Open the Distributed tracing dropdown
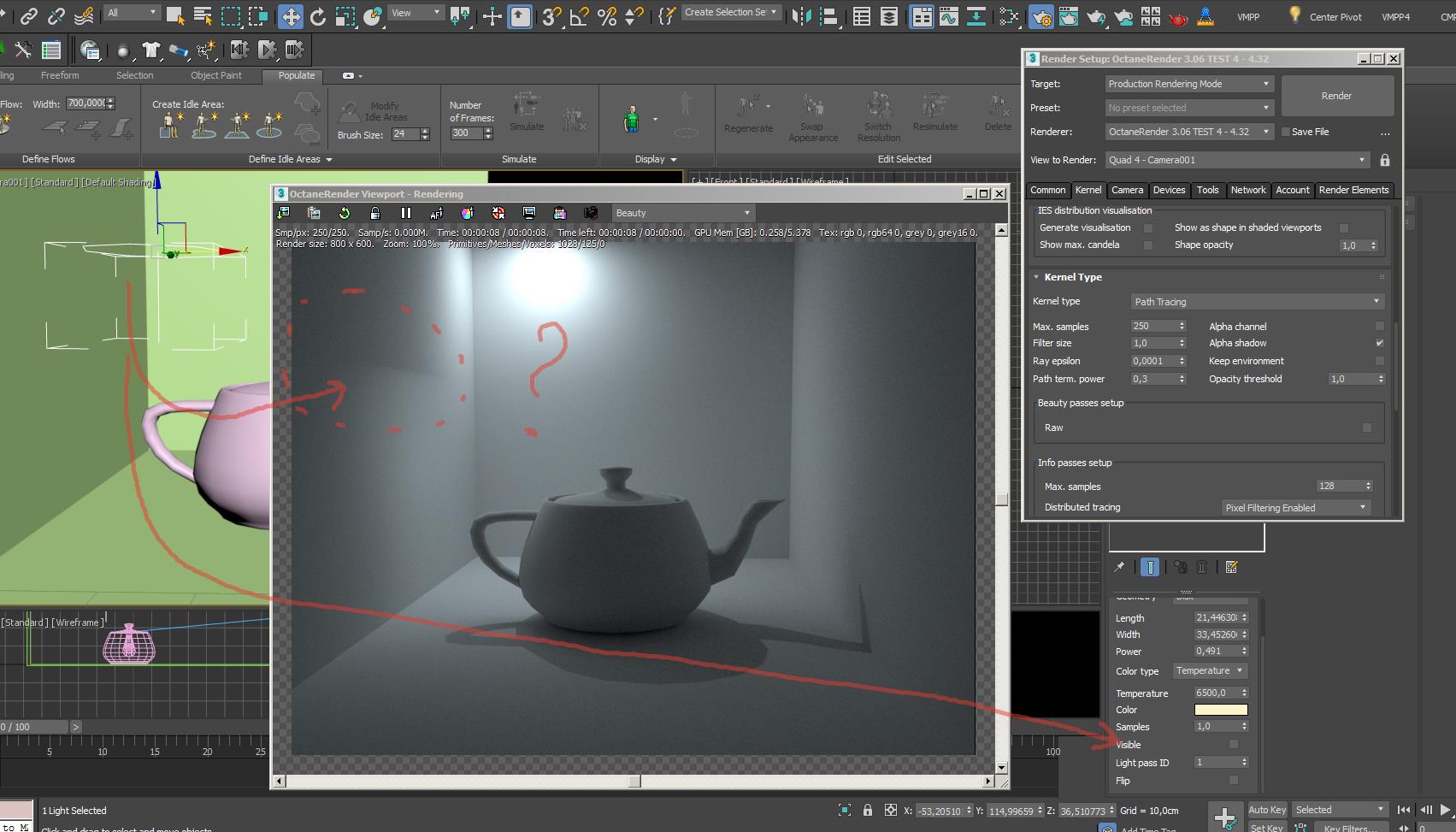Screen dimensions: 1456x832 1295,508
